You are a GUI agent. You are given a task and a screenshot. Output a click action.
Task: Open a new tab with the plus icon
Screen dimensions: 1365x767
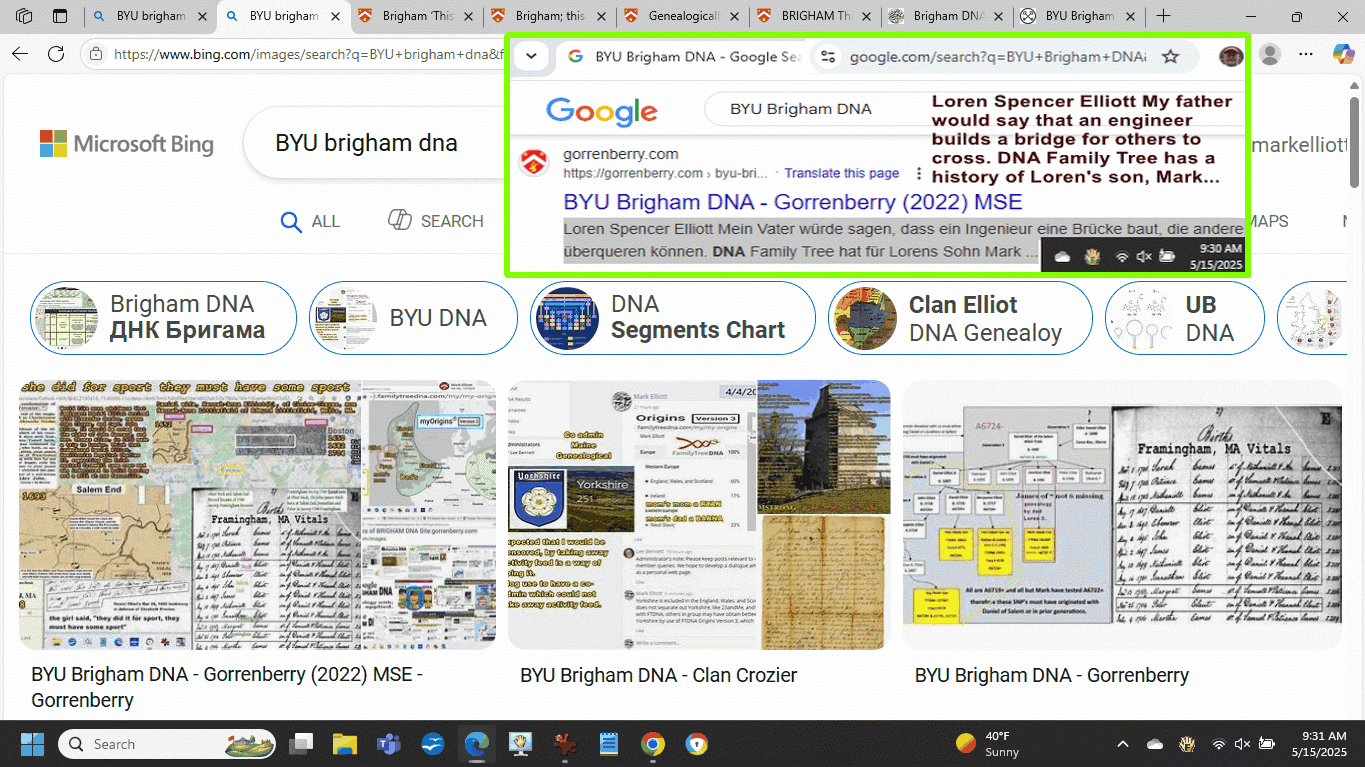1163,16
